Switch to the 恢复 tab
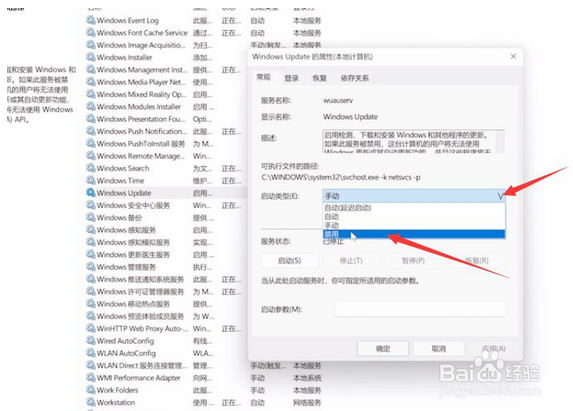 (319, 78)
